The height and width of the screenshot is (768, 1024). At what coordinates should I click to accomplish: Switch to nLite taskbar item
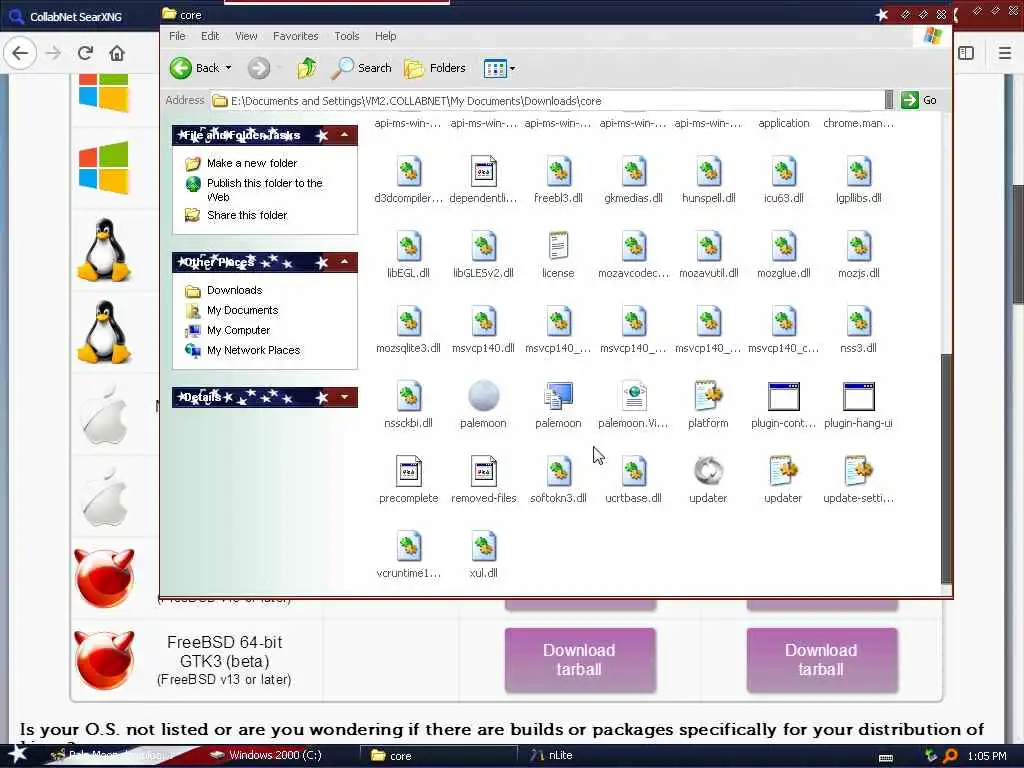(552, 755)
